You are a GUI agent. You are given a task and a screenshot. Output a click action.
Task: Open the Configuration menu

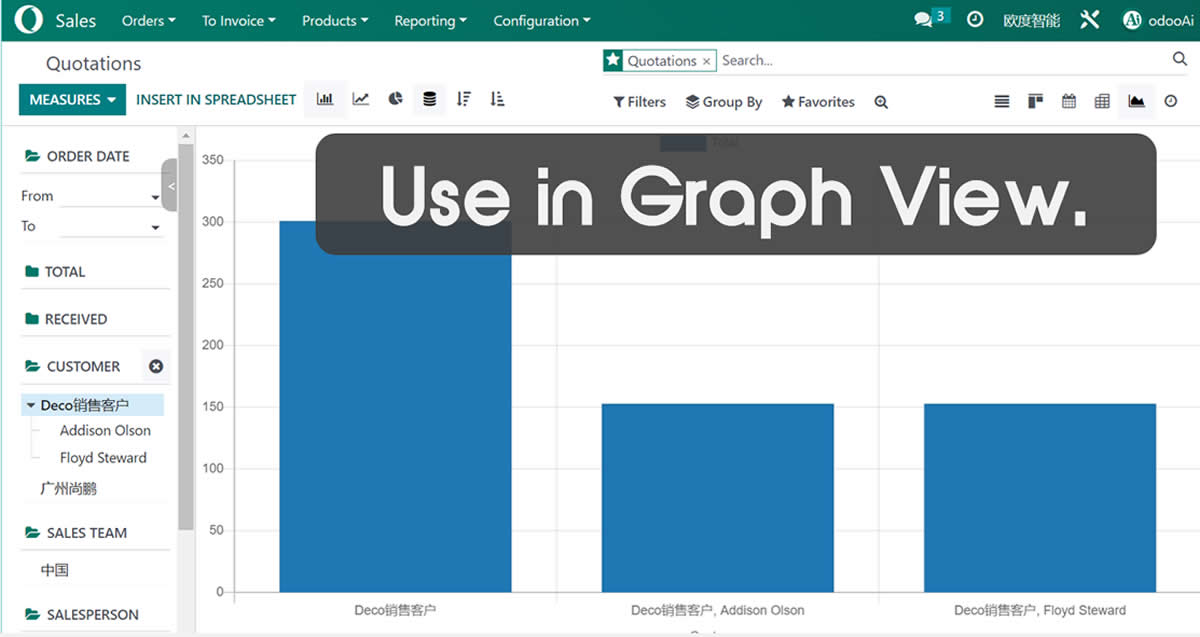(541, 20)
